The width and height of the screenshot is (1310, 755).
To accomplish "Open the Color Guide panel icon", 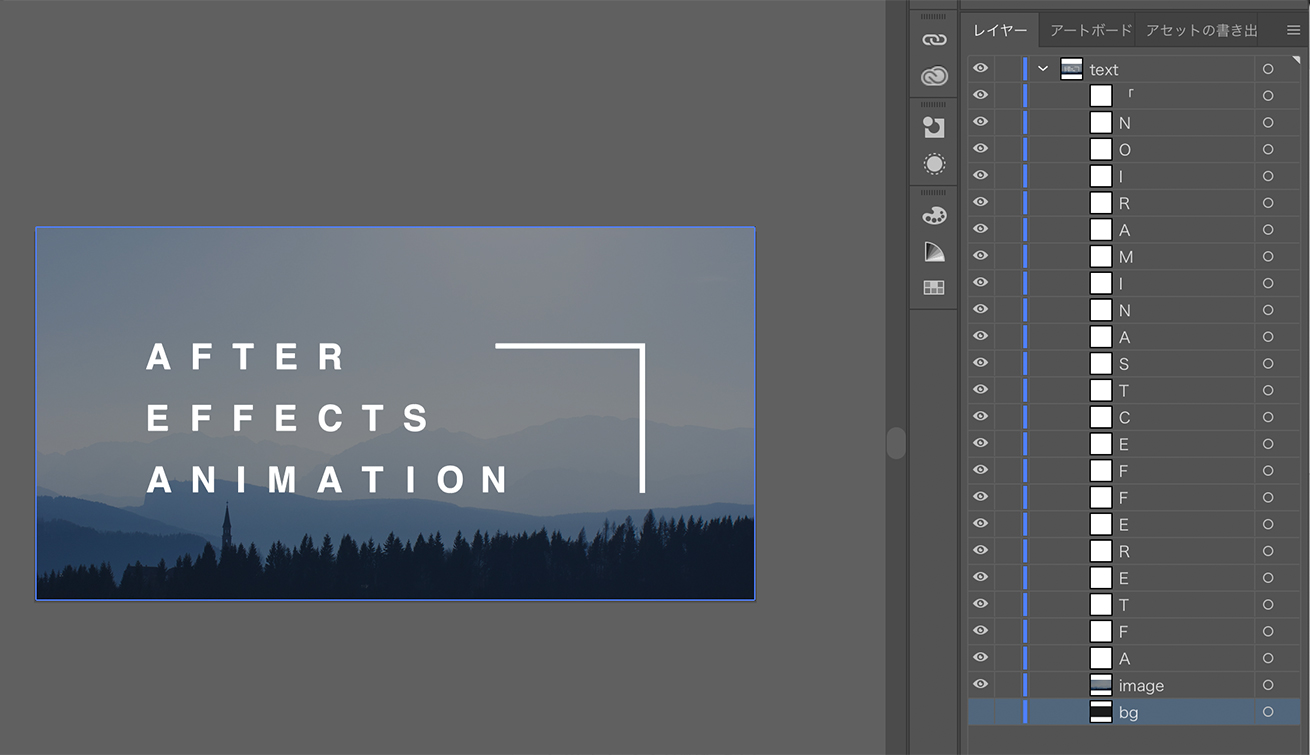I will (933, 251).
